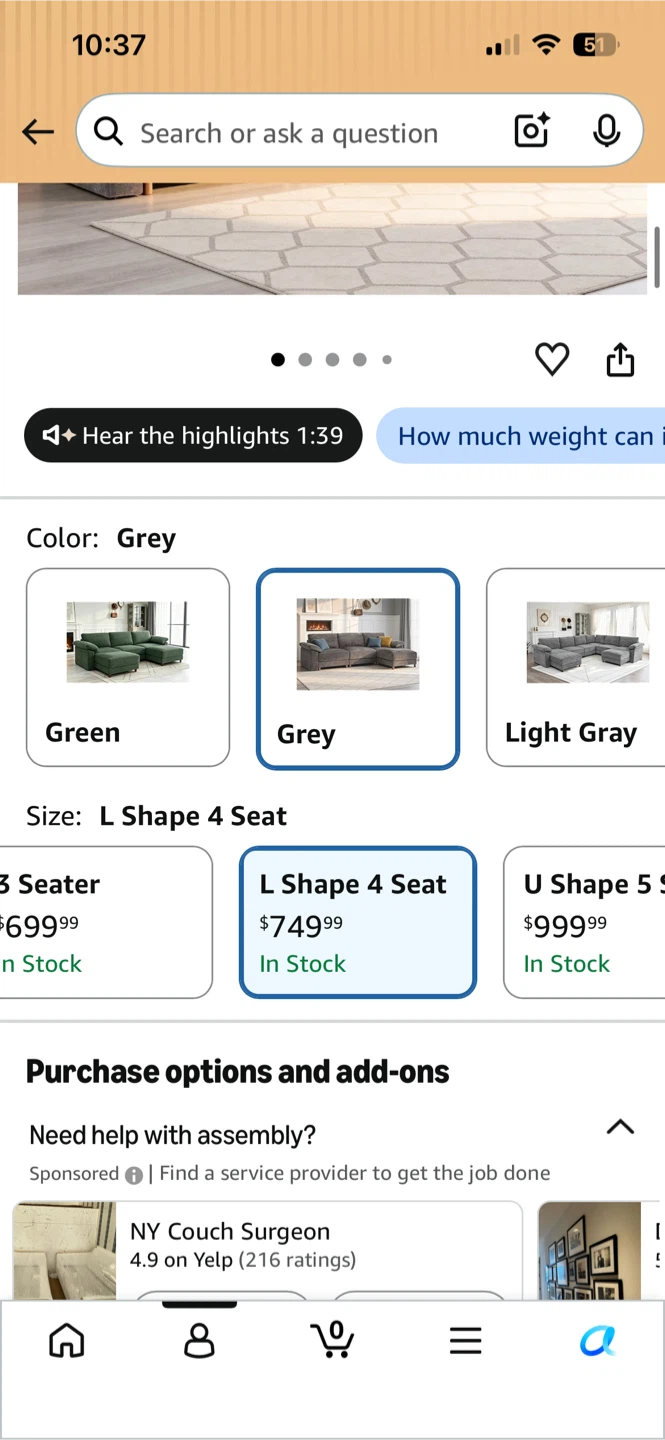Open the shopping cart icon
Screen dimensions: 665x1440
pos(333,1340)
